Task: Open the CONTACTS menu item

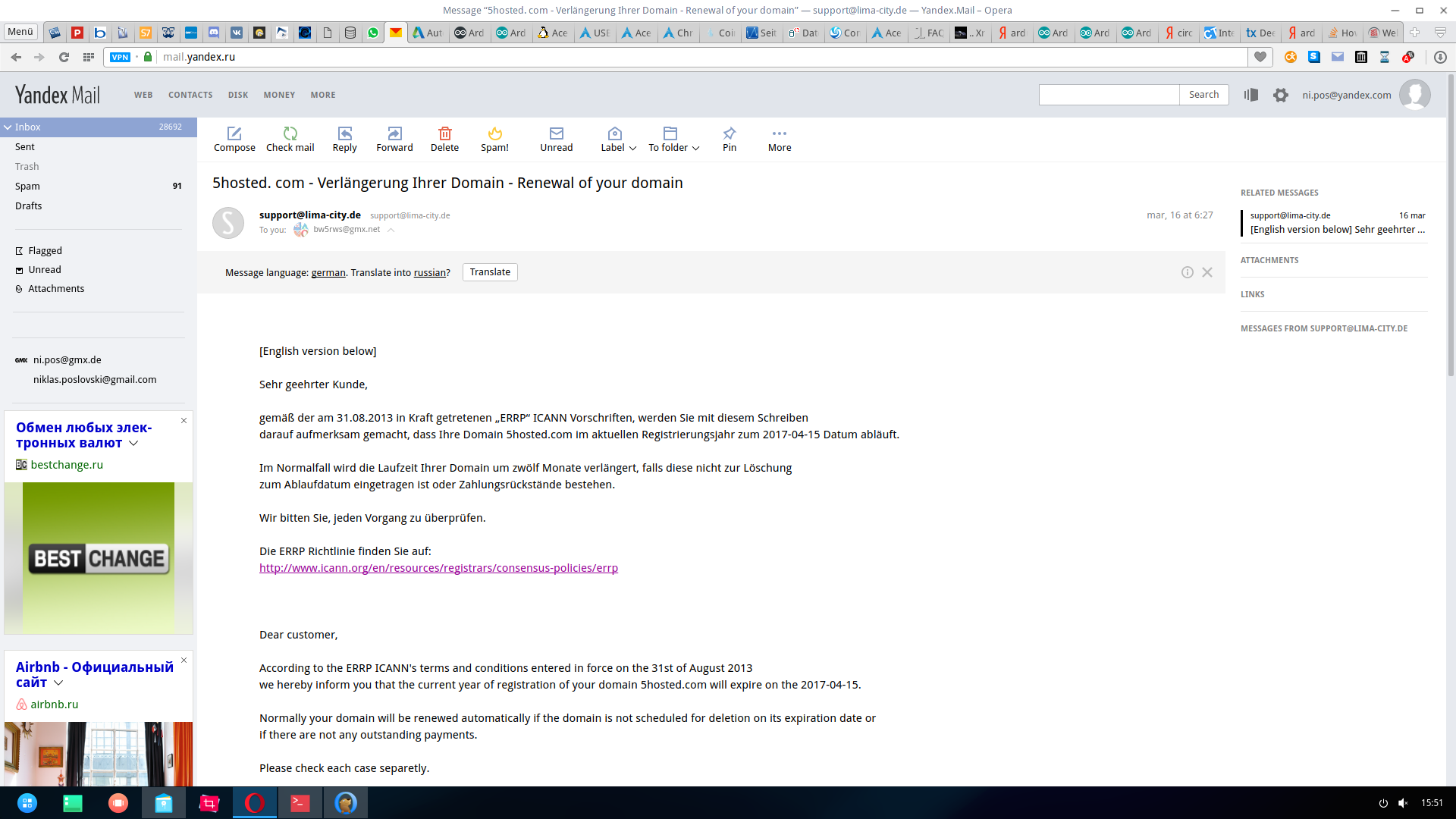Action: tap(190, 95)
